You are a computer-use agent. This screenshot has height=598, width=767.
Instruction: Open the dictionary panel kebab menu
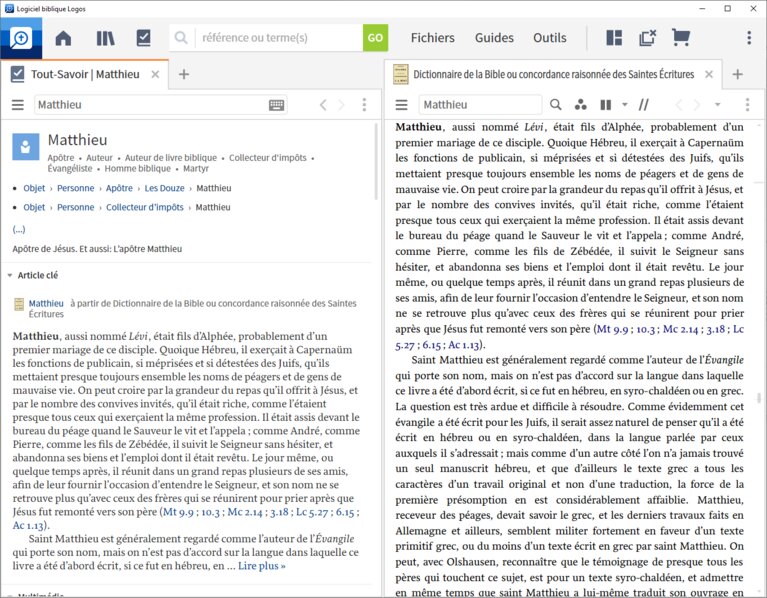click(747, 105)
